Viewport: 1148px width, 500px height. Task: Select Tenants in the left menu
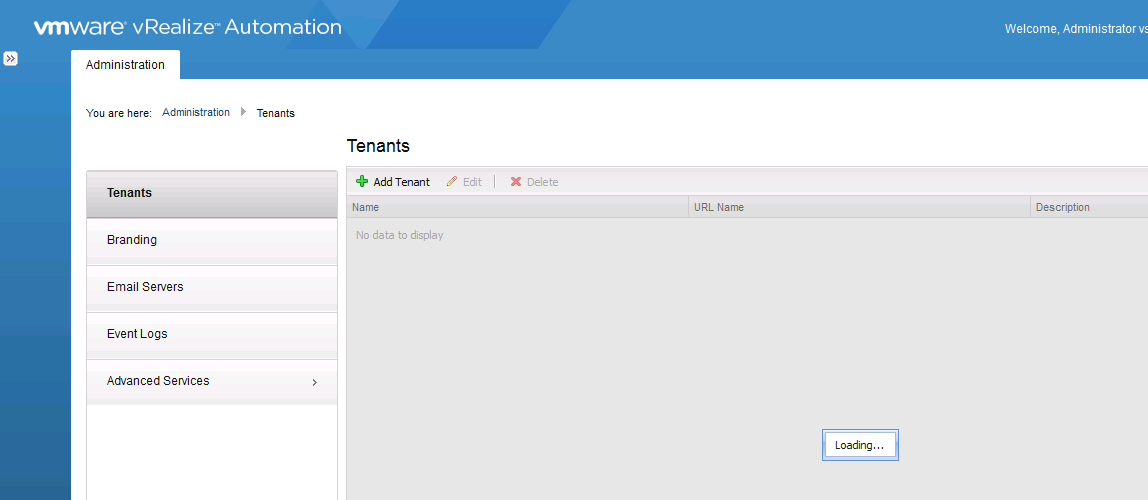click(x=129, y=193)
